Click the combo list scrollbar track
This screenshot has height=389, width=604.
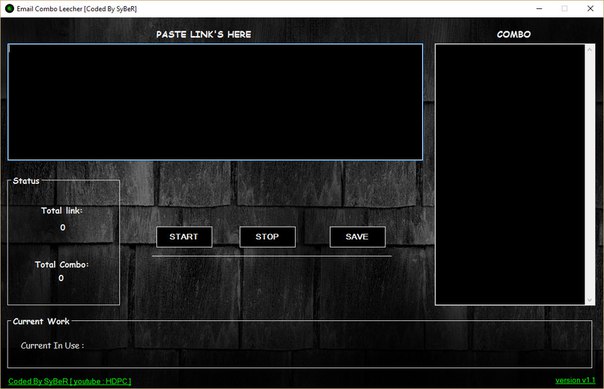(x=590, y=174)
